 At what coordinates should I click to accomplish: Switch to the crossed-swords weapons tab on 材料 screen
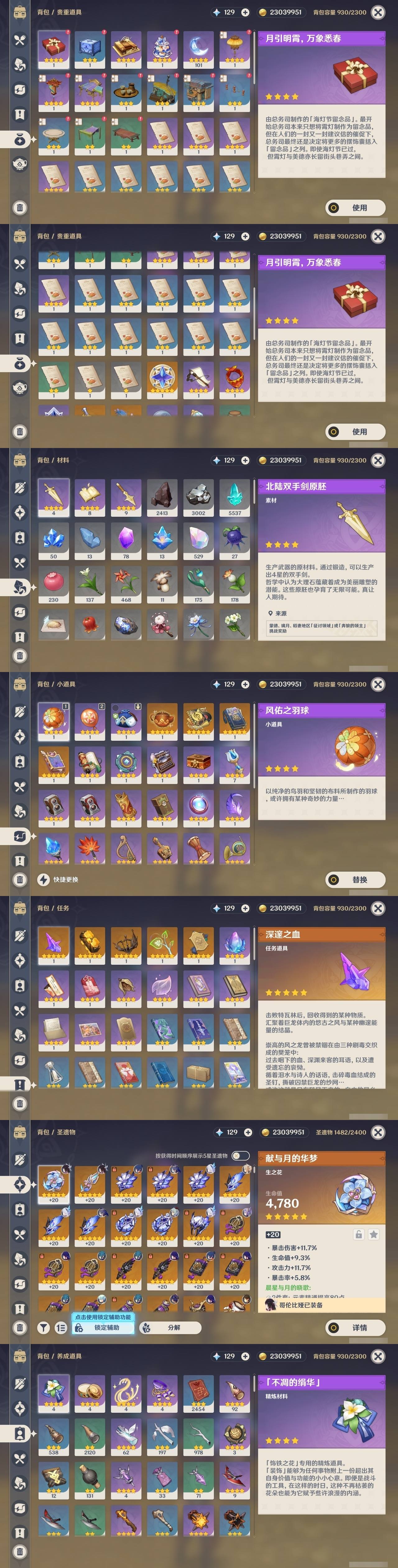pyautogui.click(x=20, y=488)
